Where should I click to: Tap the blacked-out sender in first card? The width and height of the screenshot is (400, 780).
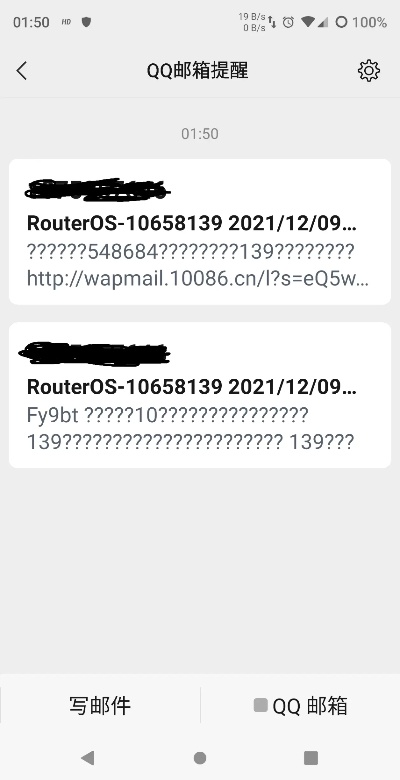click(x=98, y=190)
